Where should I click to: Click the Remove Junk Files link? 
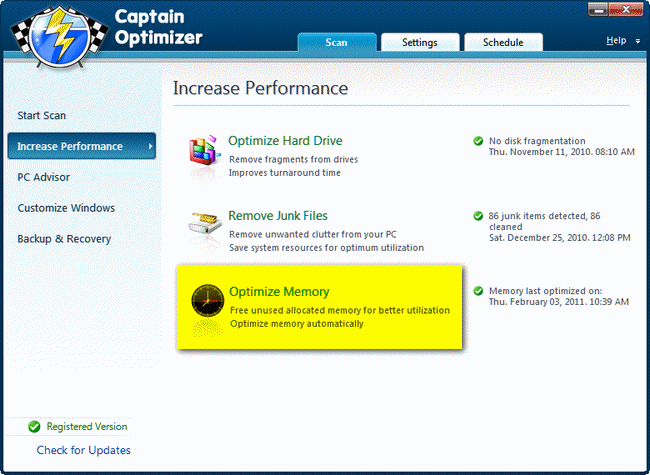(278, 216)
